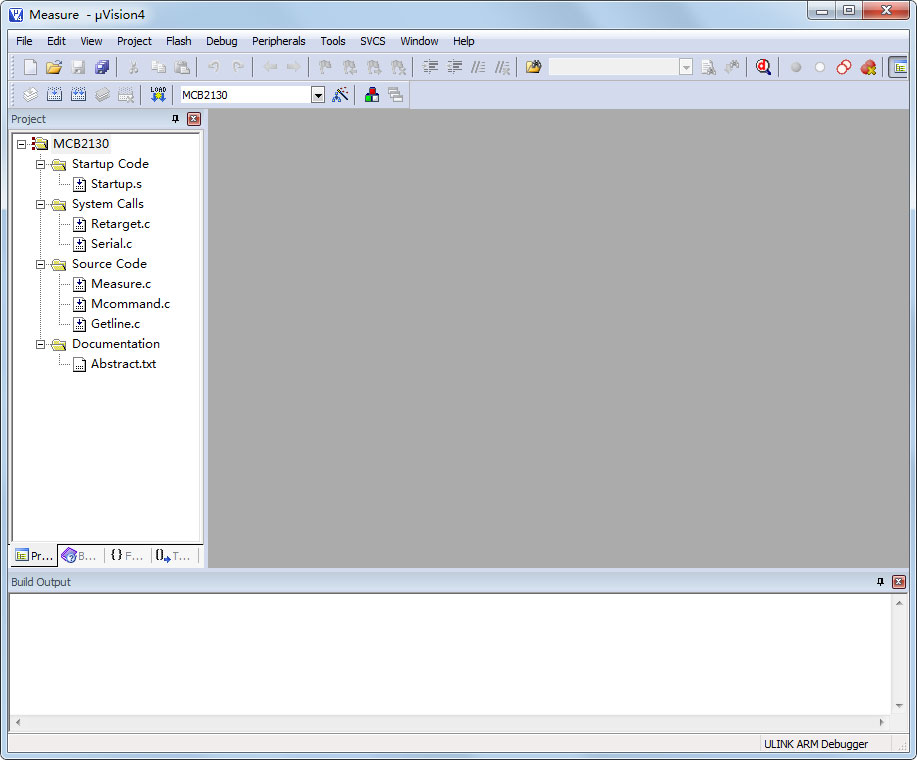The height and width of the screenshot is (760, 917).
Task: Close the Project panel
Action: coord(194,119)
